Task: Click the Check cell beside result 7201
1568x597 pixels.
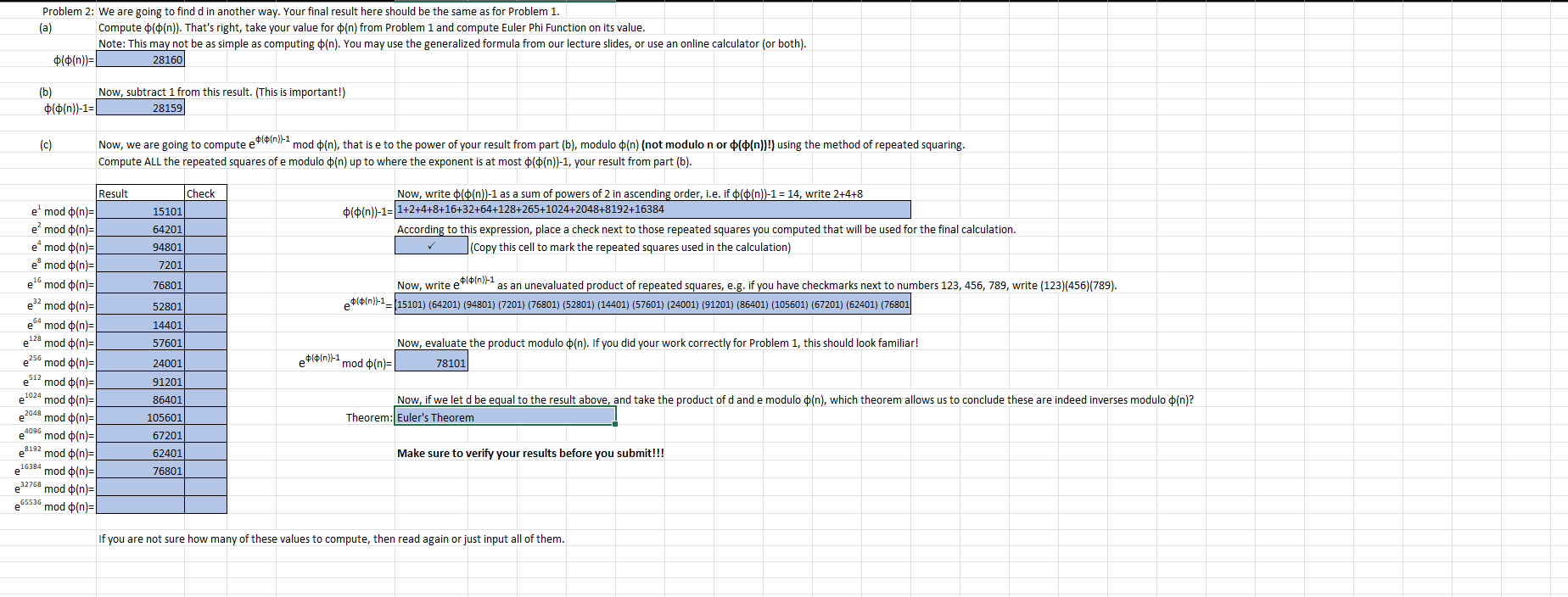Action: tap(205, 265)
